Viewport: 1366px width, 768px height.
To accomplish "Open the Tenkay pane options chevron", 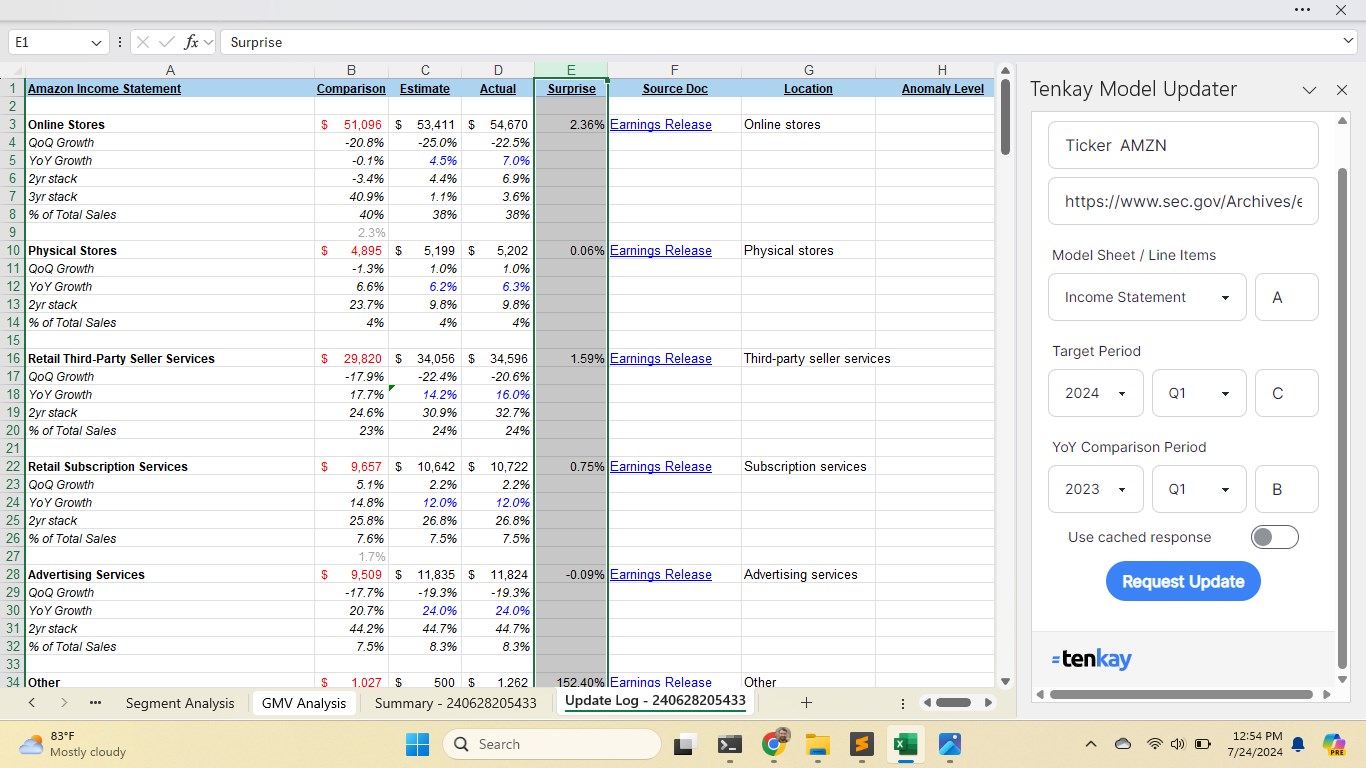I will (1309, 90).
